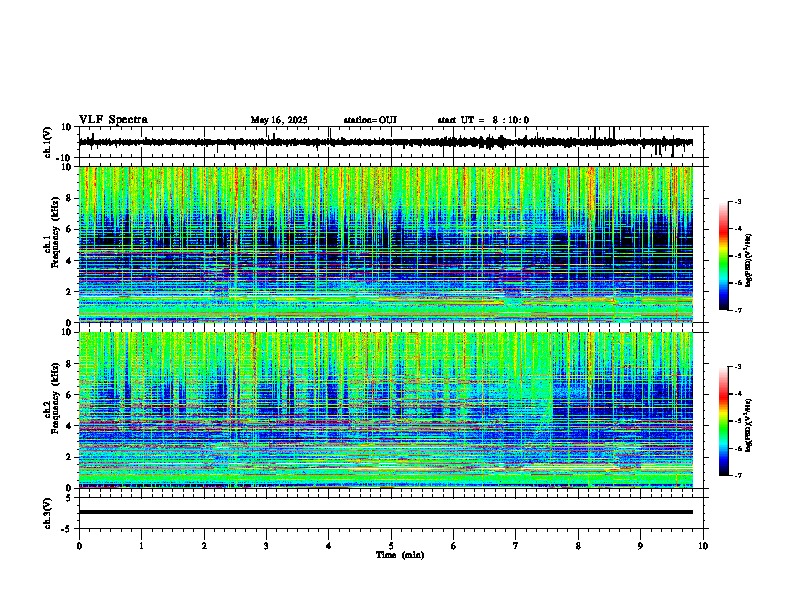
Task: Click the "6" kHz tick of ch.2 spectrogram
Action: 70,395
